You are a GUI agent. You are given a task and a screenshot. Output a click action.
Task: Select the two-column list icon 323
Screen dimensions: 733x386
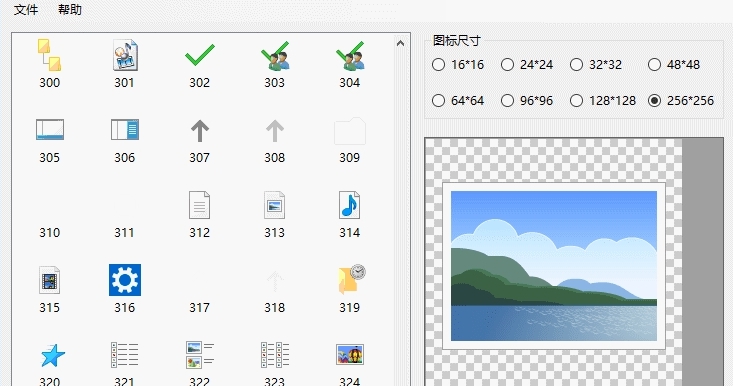[275, 355]
